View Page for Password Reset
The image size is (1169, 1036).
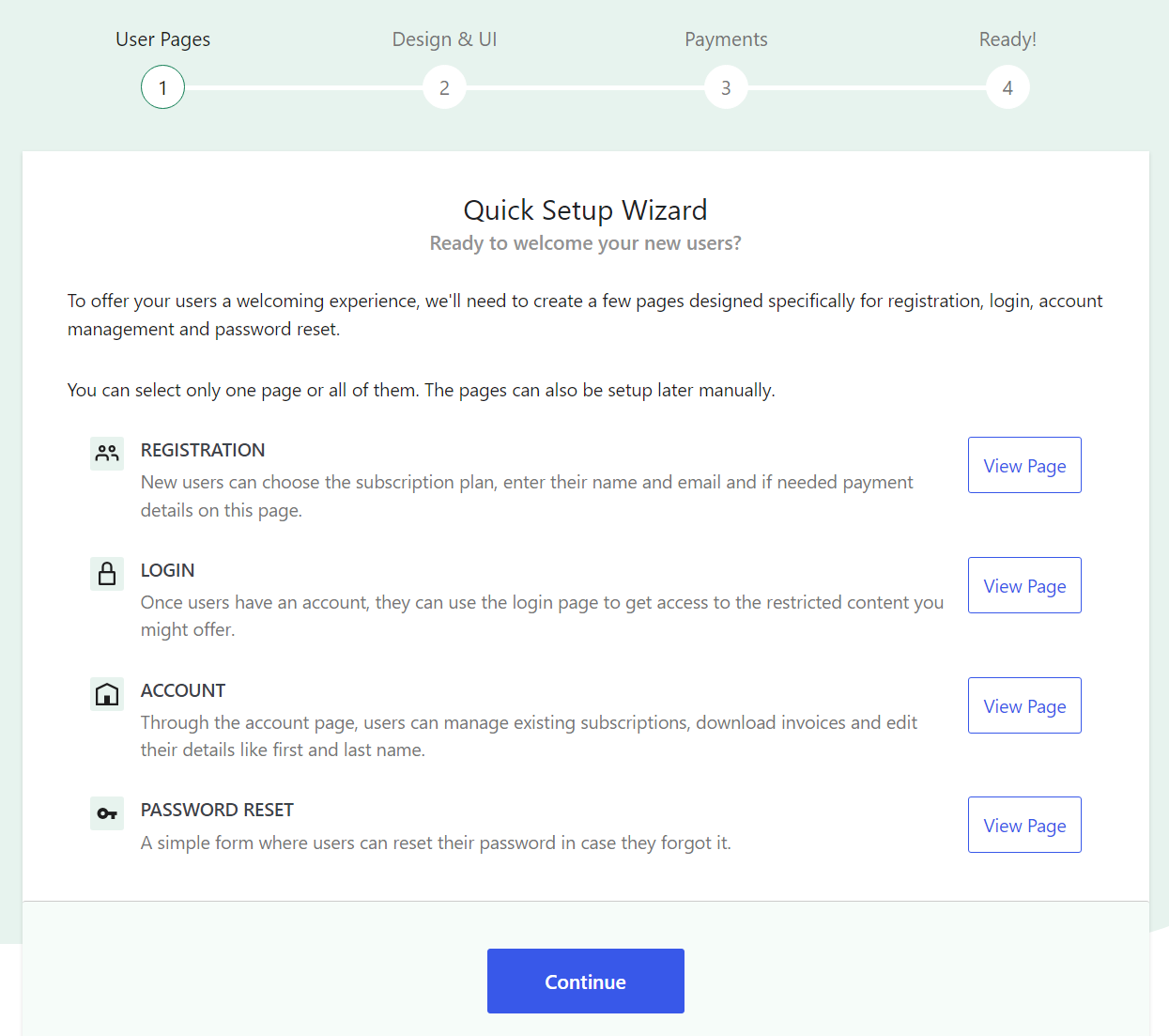pyautogui.click(x=1024, y=825)
